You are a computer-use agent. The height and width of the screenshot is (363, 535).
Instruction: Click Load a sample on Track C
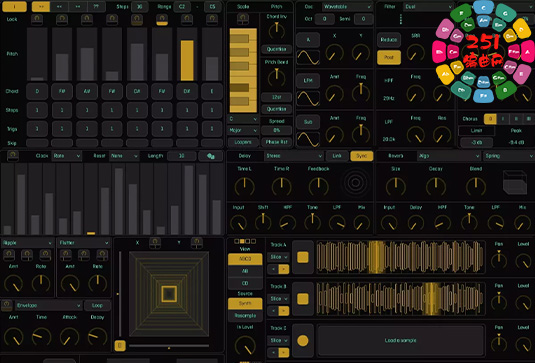pos(401,340)
